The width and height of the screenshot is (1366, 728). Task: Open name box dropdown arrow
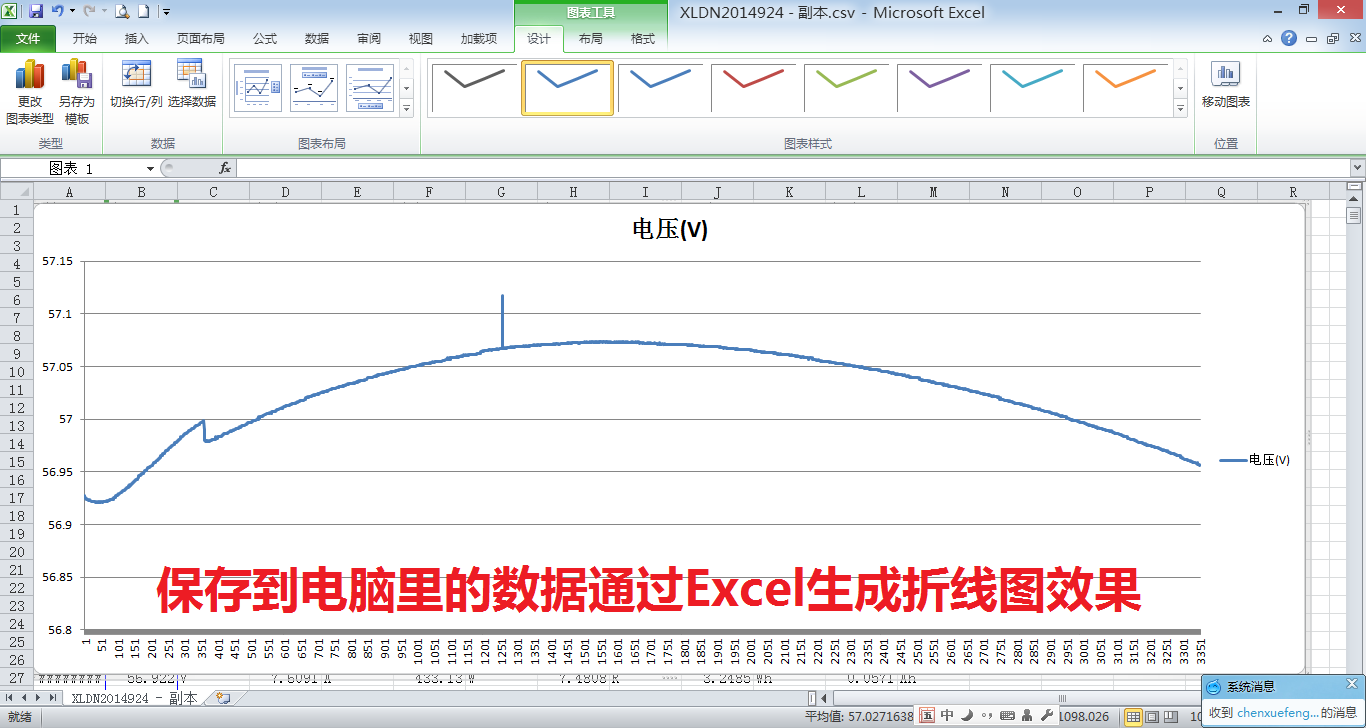pos(150,169)
